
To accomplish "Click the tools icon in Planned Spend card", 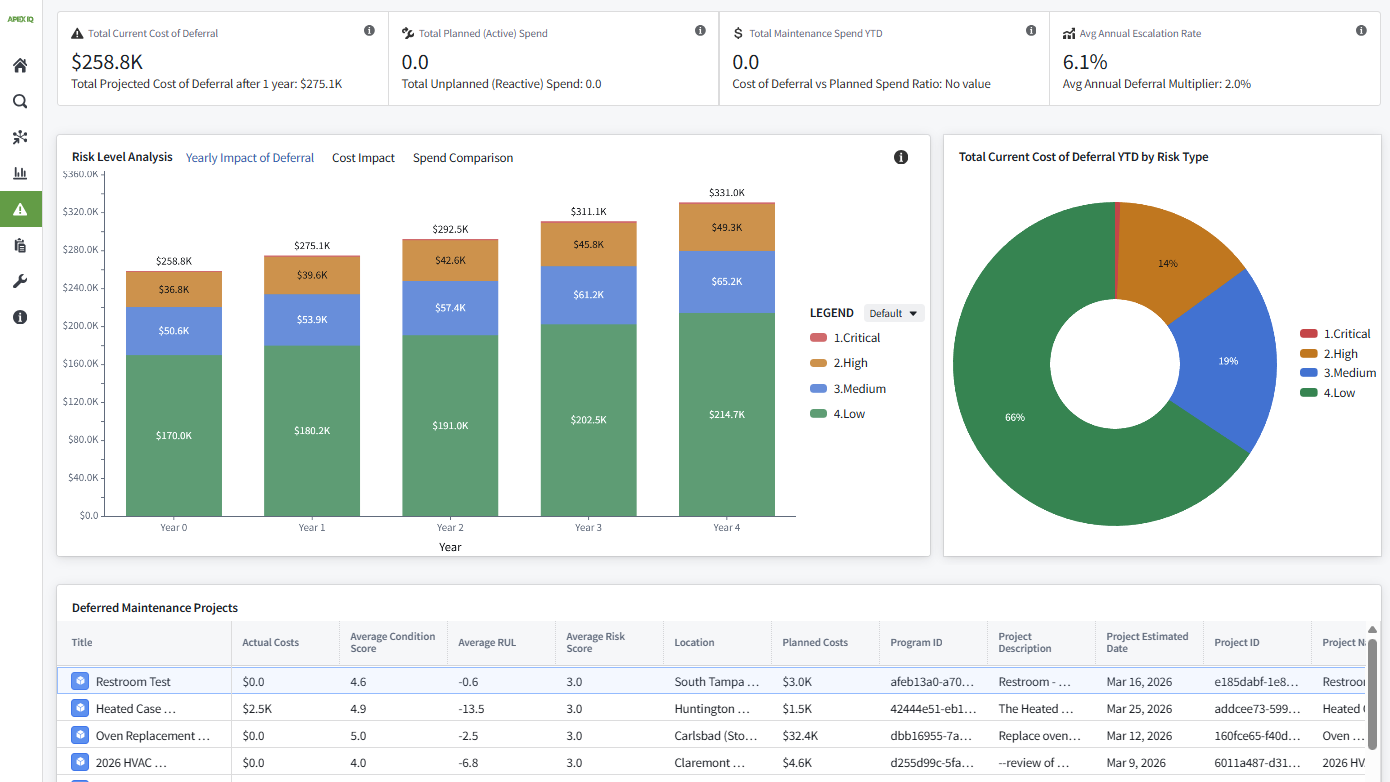I will click(408, 33).
